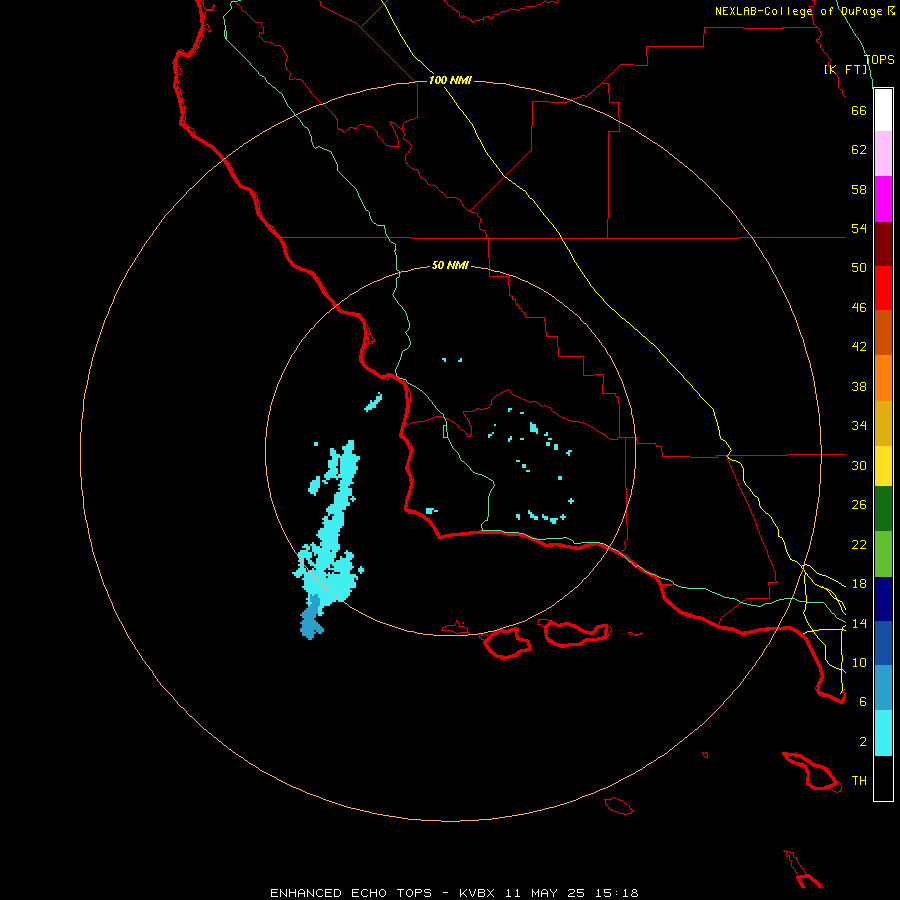Click the legend value "46"
Image resolution: width=900 pixels, height=900 pixels.
click(x=859, y=308)
